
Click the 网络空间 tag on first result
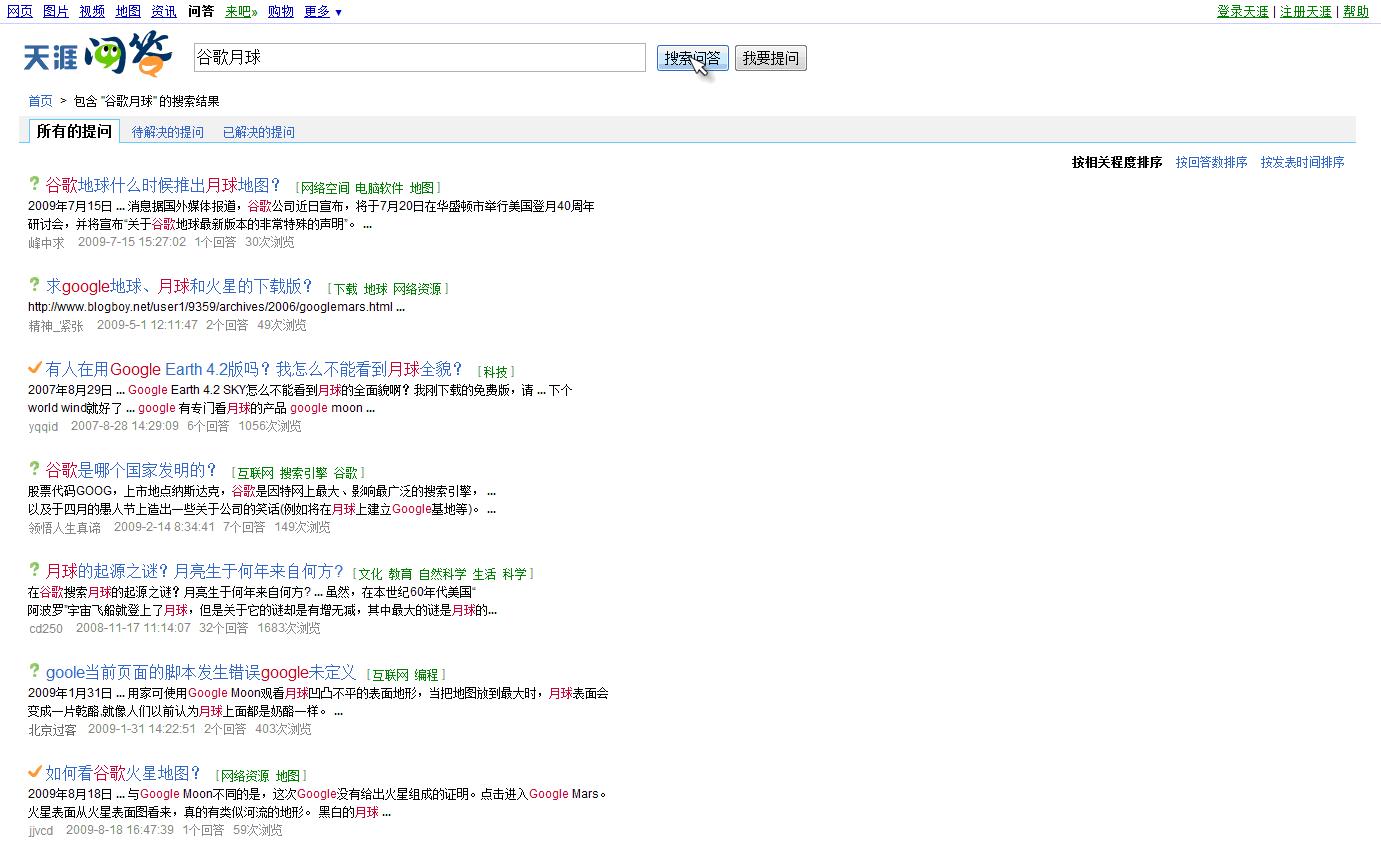[x=325, y=188]
